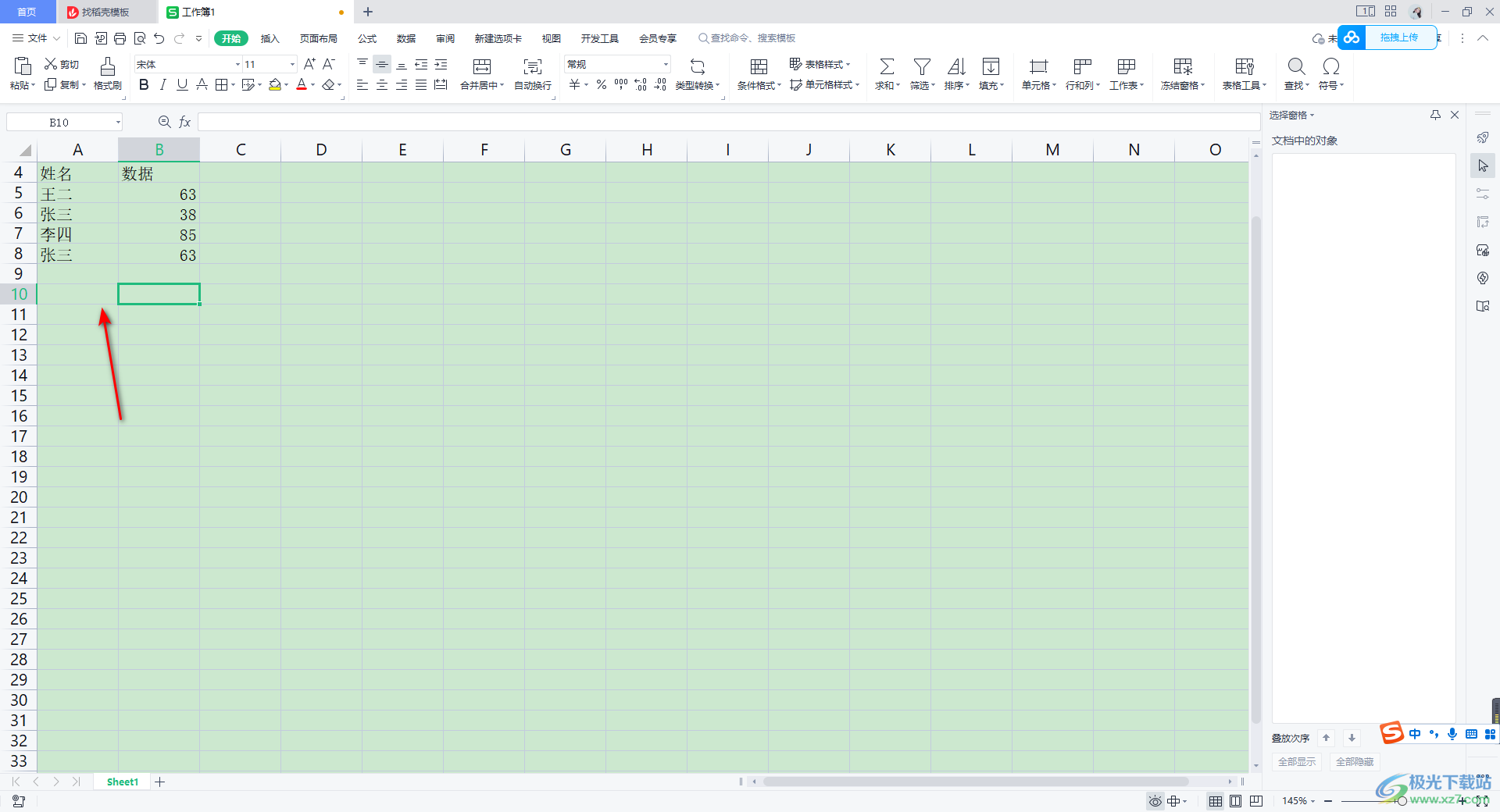
Task: Toggle align text right
Action: click(402, 85)
